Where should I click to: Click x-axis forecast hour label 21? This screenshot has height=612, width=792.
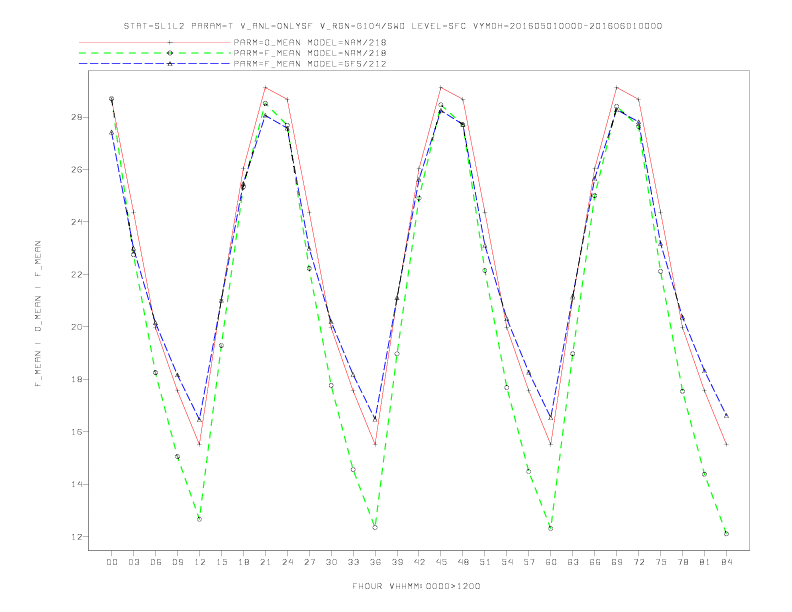265,562
